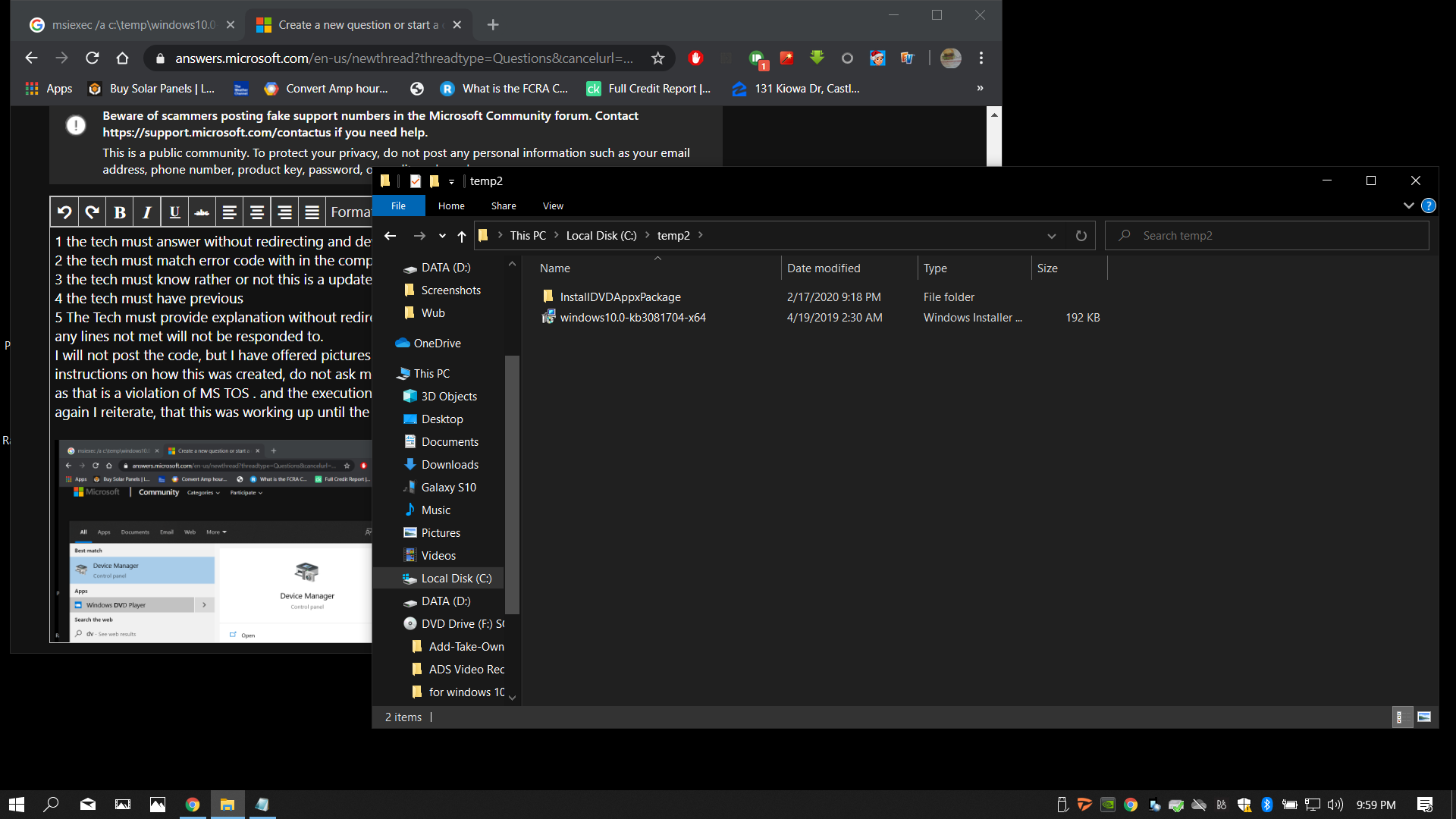Center align text in the forum editor
This screenshot has height=819, width=1456.
(x=257, y=212)
